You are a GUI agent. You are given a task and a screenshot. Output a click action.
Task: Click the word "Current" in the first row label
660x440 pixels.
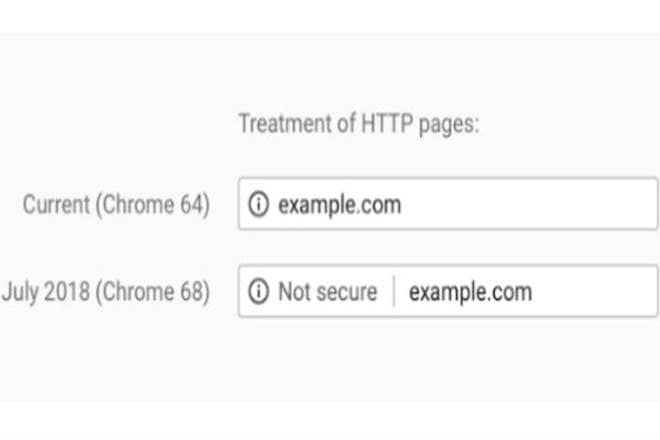[57, 206]
